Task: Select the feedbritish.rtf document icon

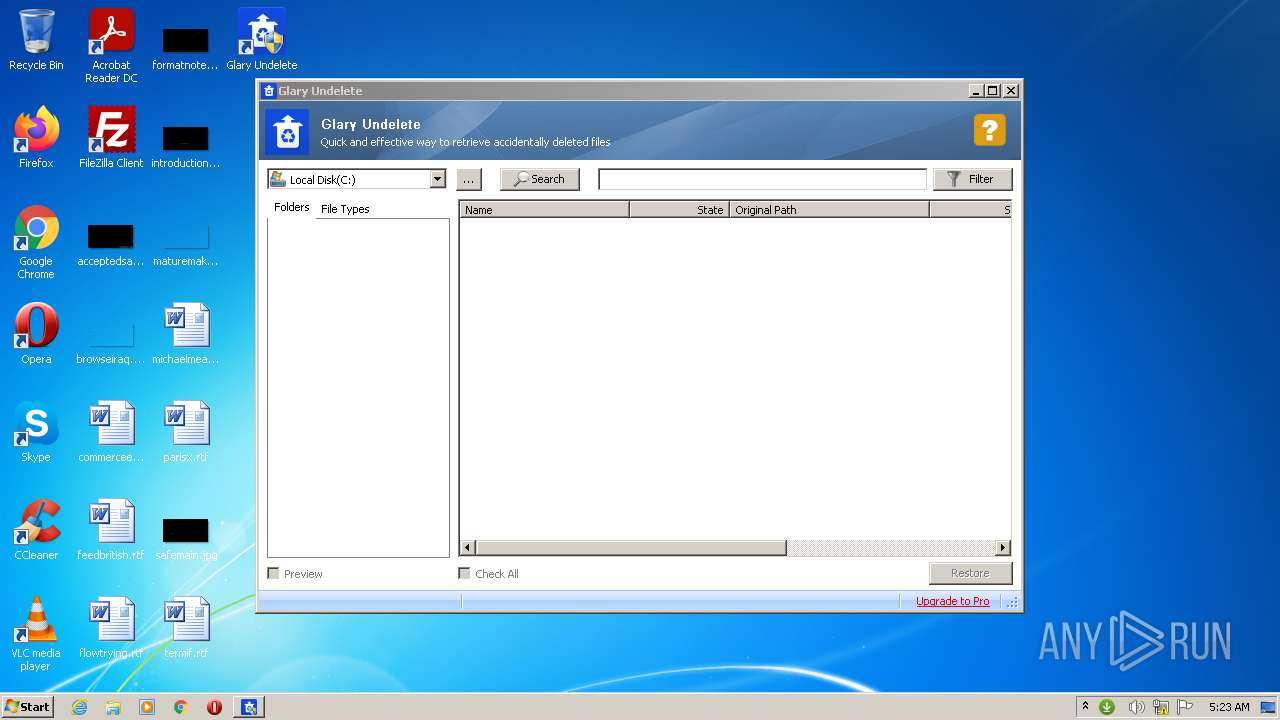Action: (x=111, y=530)
